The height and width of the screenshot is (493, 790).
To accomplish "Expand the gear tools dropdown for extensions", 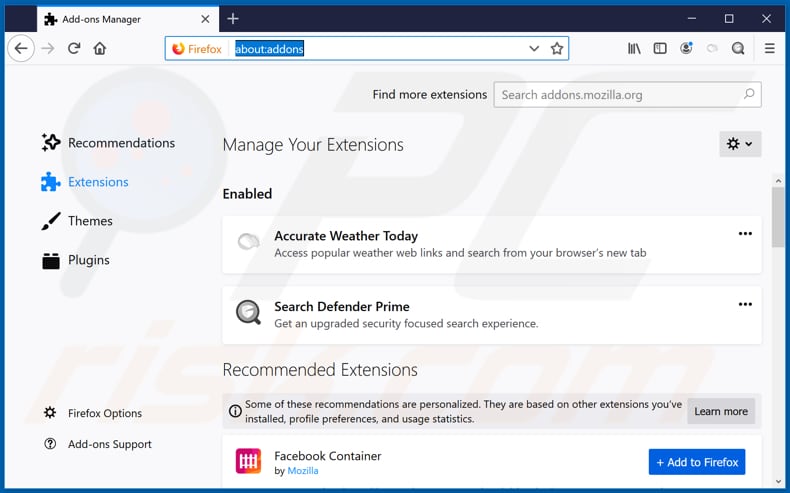I will [x=740, y=144].
